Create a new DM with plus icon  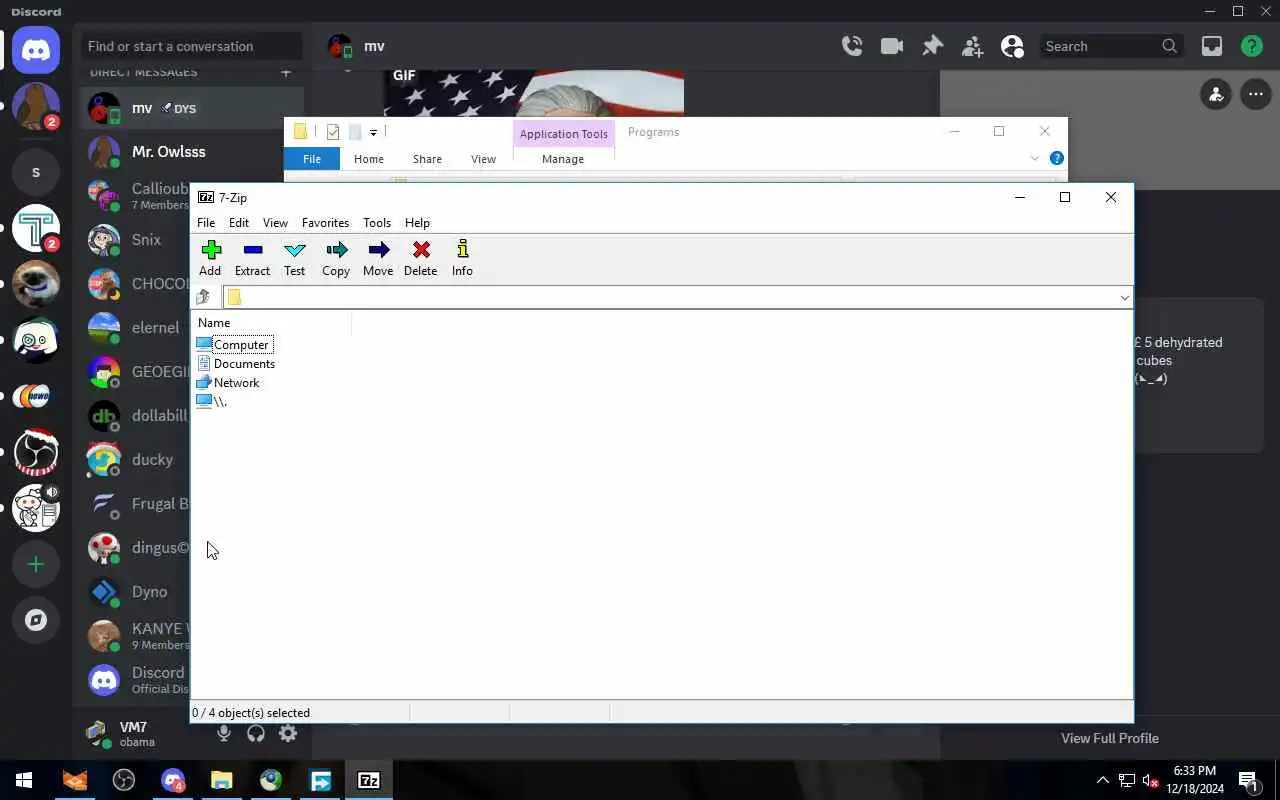point(286,72)
